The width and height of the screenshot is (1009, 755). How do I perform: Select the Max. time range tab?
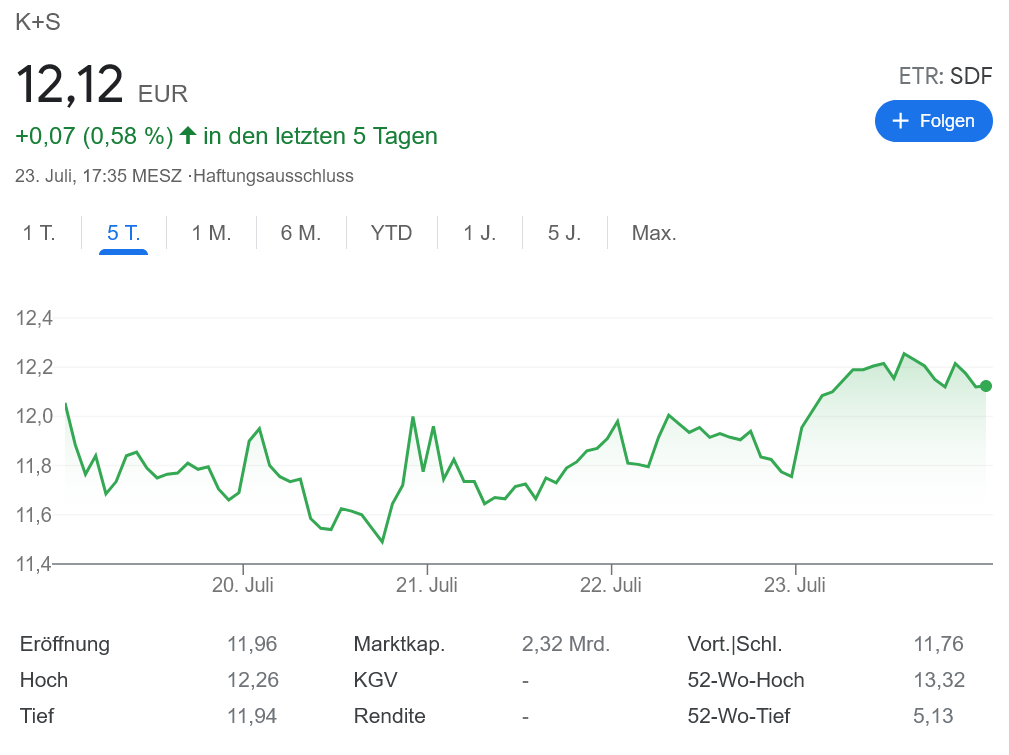[654, 232]
